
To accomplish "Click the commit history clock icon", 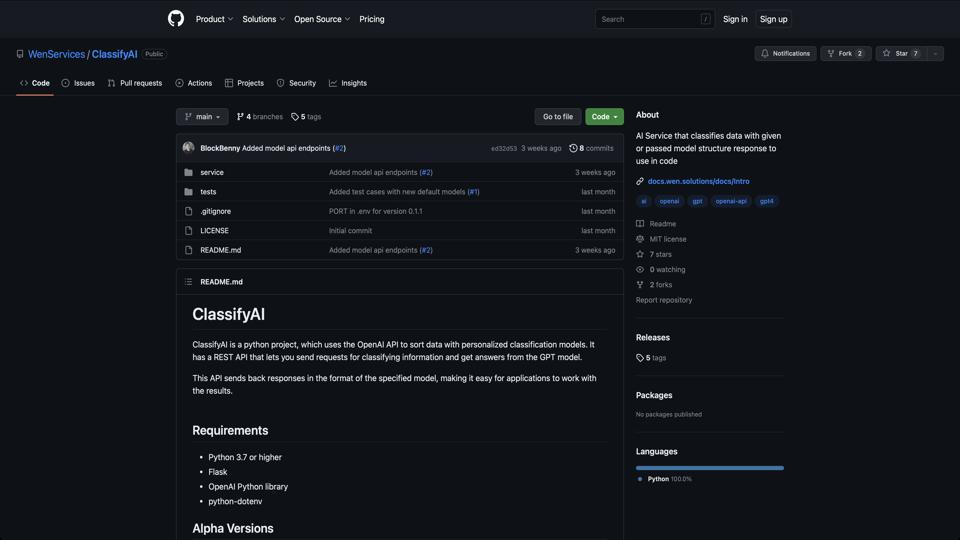I will [x=573, y=148].
